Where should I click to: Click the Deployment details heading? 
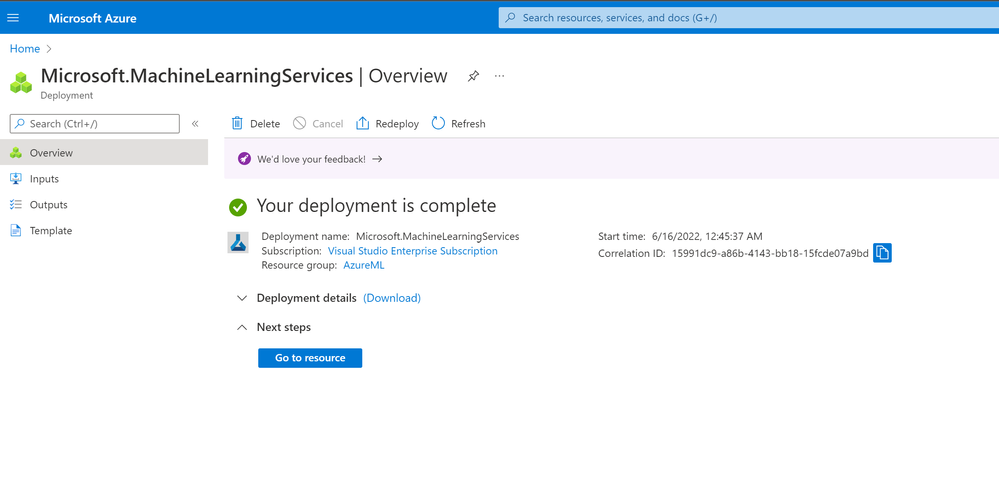click(x=306, y=298)
